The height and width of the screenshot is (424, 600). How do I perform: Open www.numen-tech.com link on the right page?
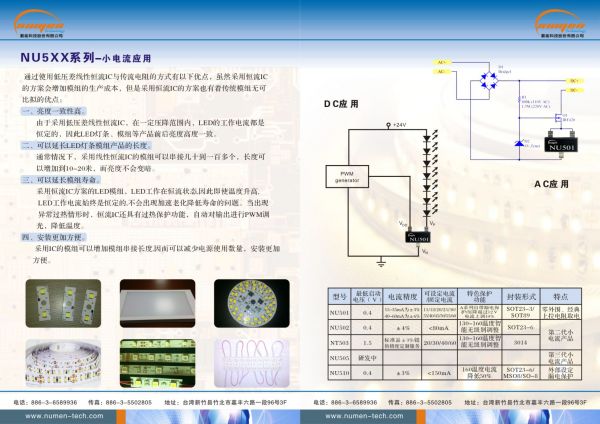pyautogui.click(x=364, y=416)
